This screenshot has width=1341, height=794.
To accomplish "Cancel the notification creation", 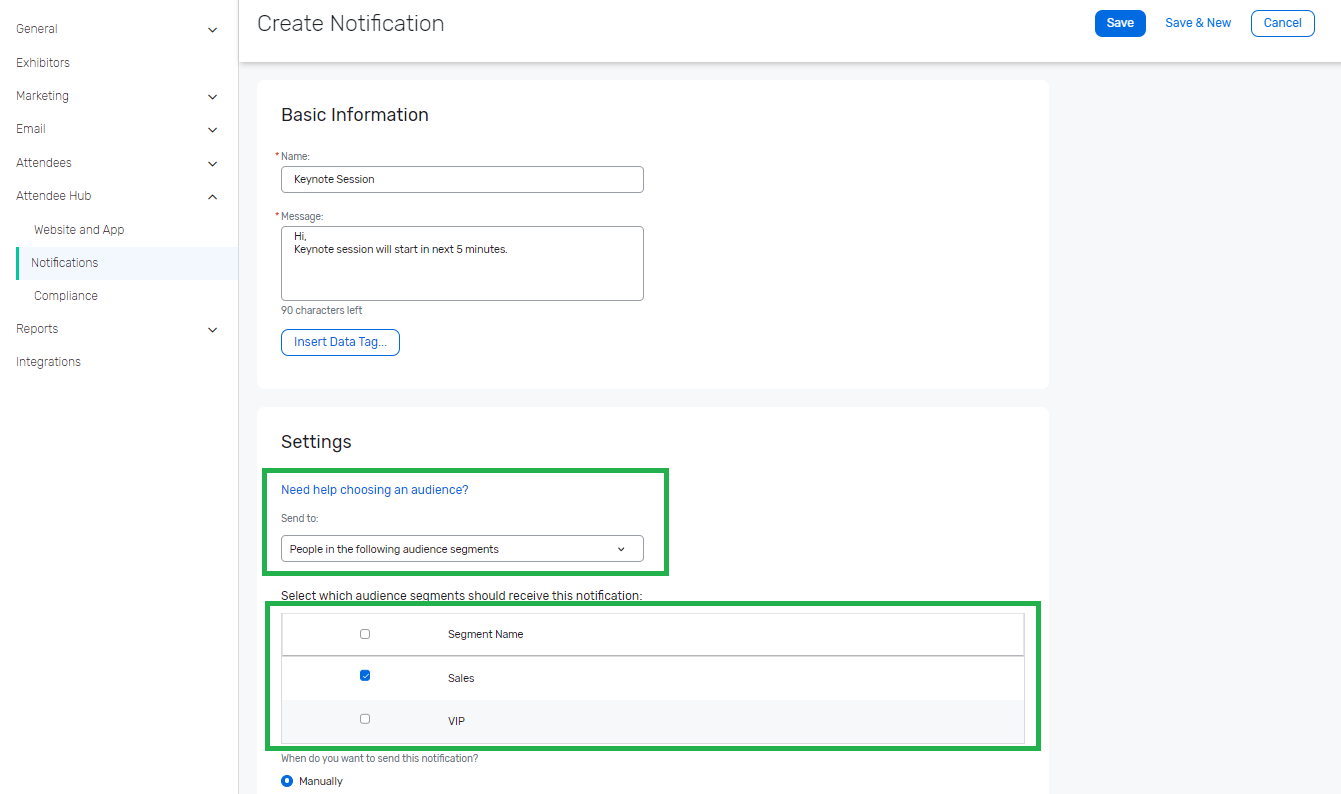I will (1282, 23).
